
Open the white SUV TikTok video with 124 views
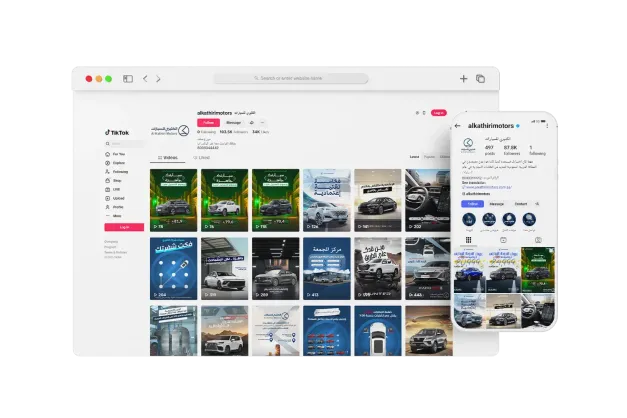tap(327, 200)
